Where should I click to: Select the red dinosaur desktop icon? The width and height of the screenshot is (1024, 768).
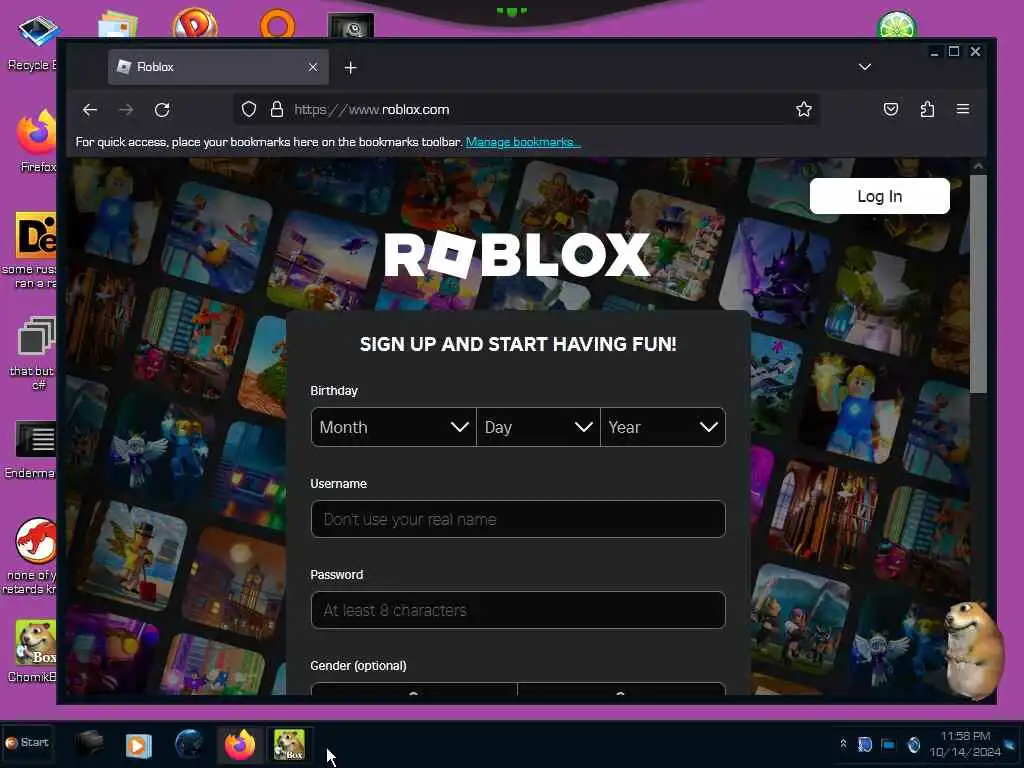(x=35, y=541)
